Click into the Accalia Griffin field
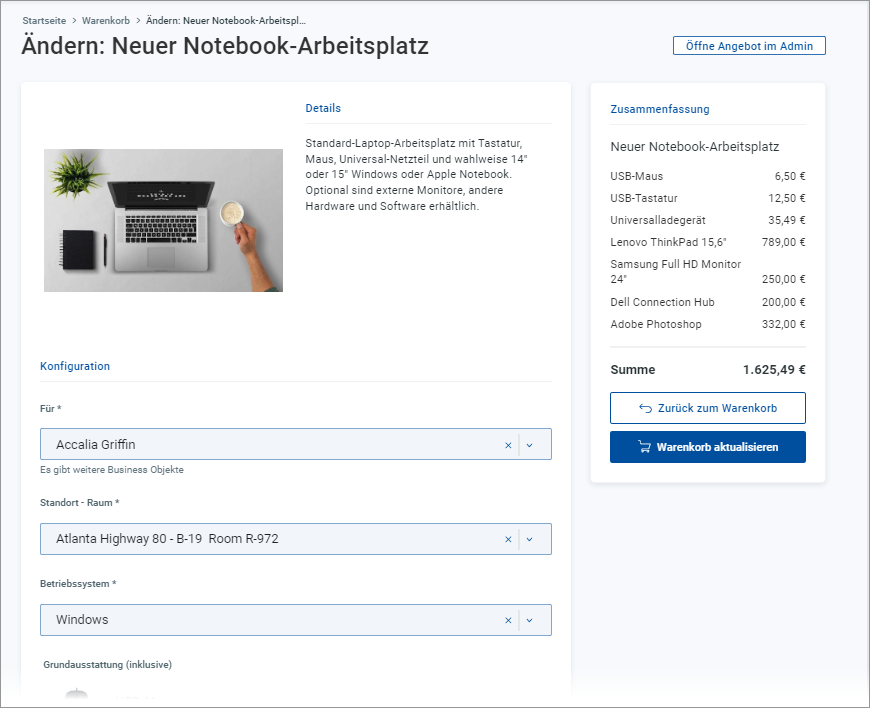Screen dimensions: 870x708 [270, 445]
